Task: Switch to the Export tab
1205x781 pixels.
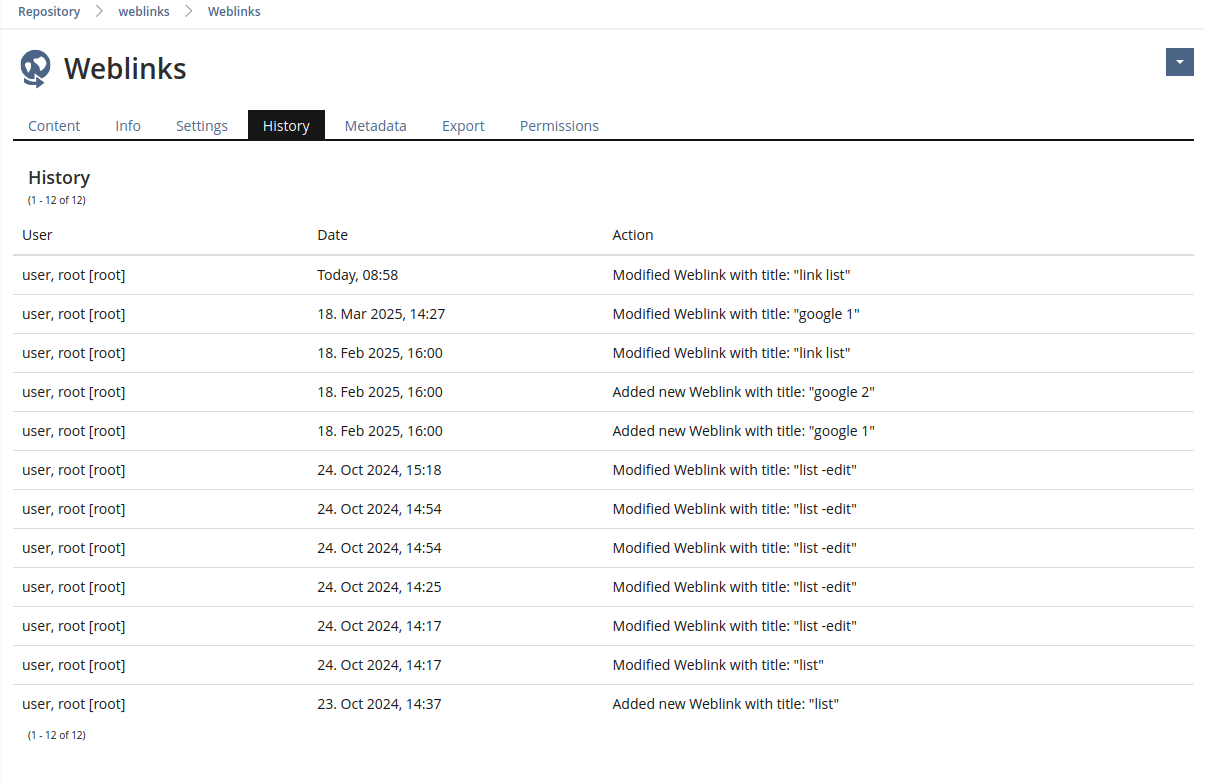Action: click(x=463, y=126)
